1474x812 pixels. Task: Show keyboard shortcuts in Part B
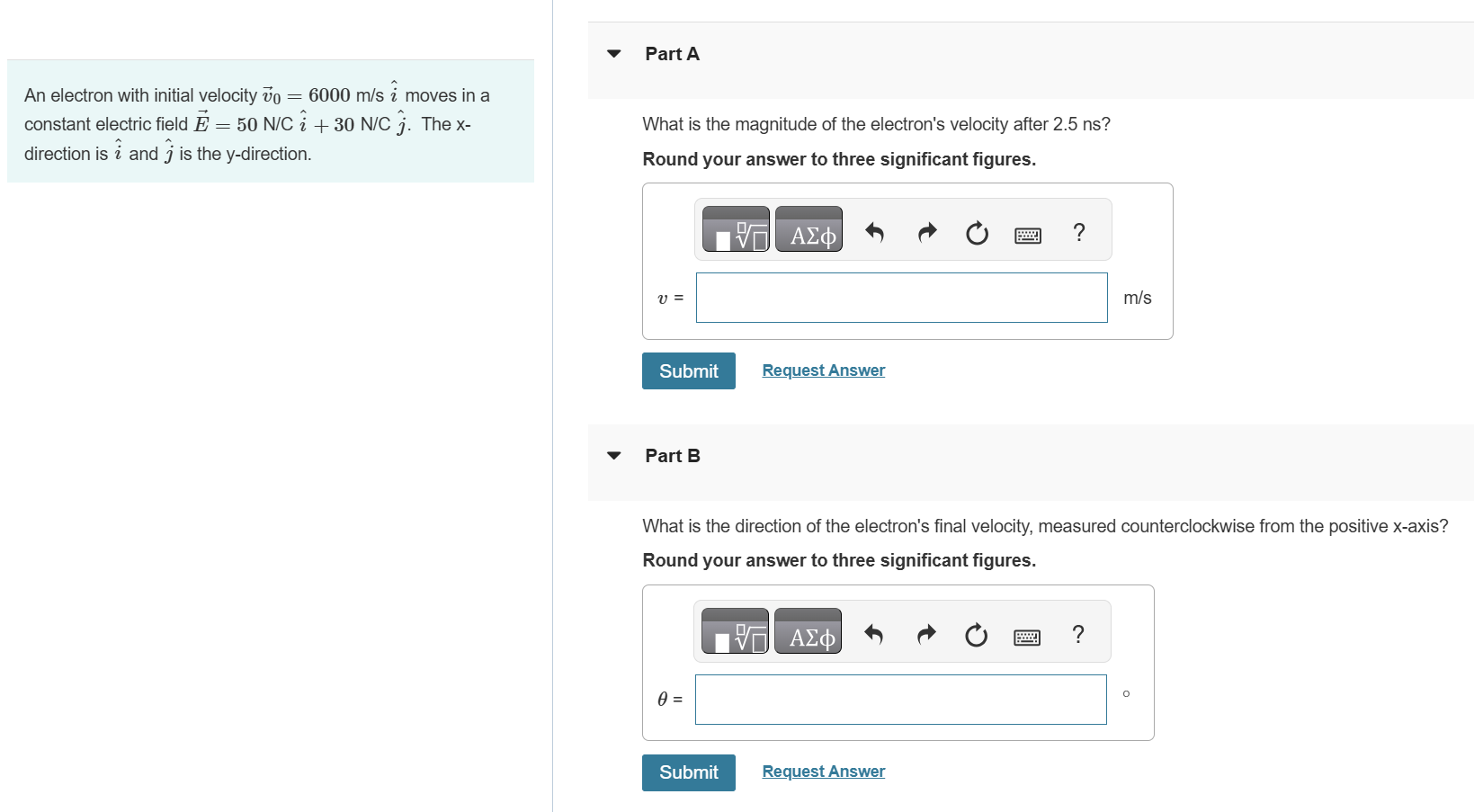(1027, 638)
